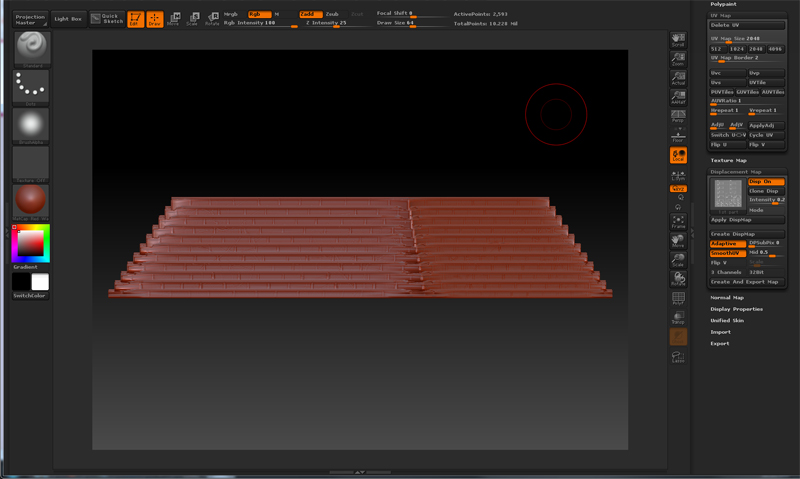Viewport: 800px width, 479px height.
Task: Toggle the Zadd mode
Action: pos(309,14)
